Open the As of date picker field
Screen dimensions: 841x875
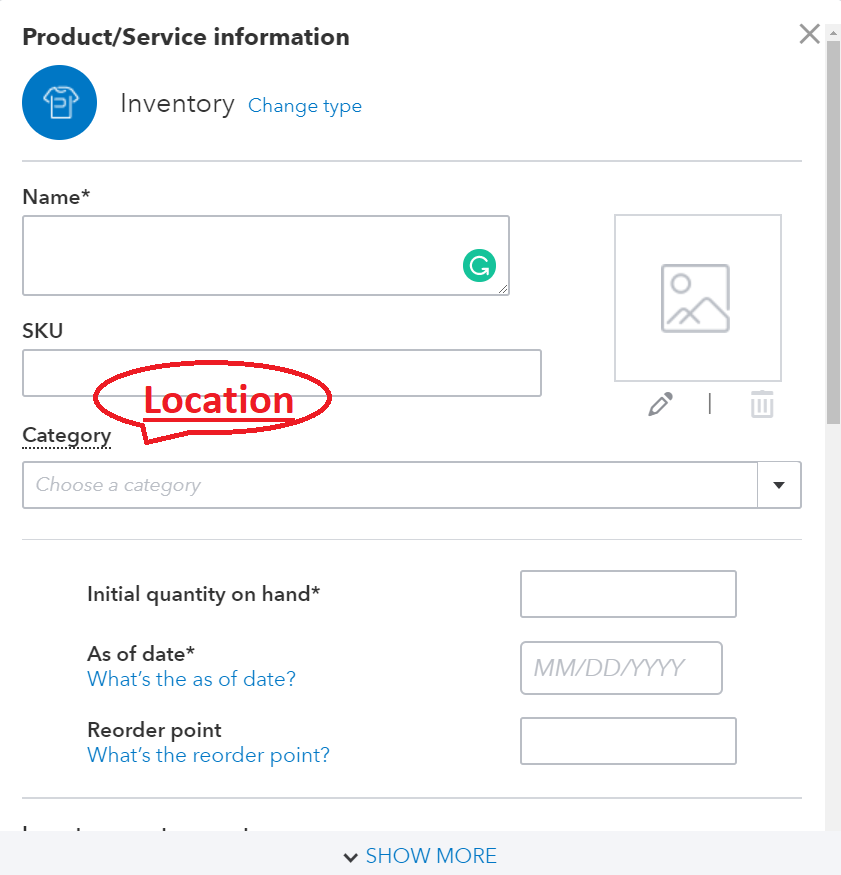pos(621,667)
